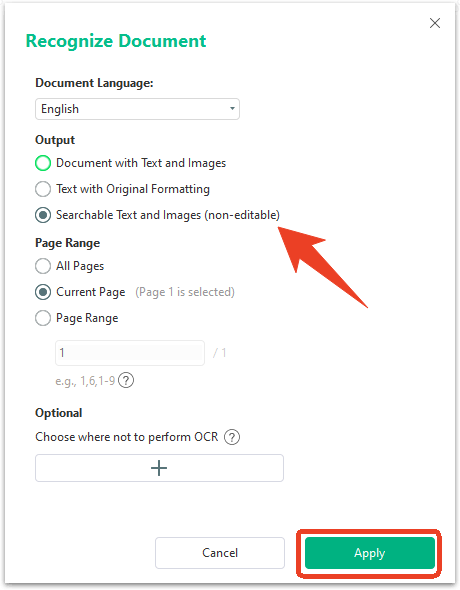The width and height of the screenshot is (460, 590).
Task: Click the '(Page 1 is selected)' text
Action: [x=185, y=292]
